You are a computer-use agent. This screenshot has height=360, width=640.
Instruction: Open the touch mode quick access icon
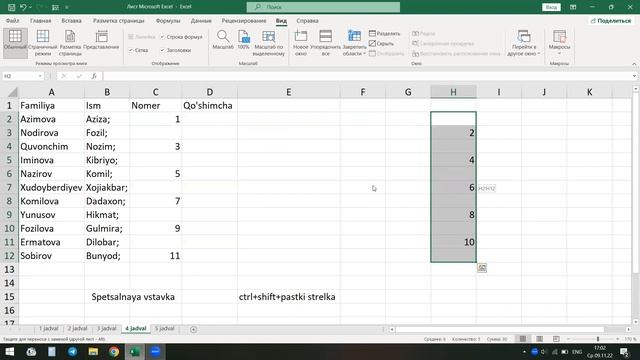[x=55, y=7]
